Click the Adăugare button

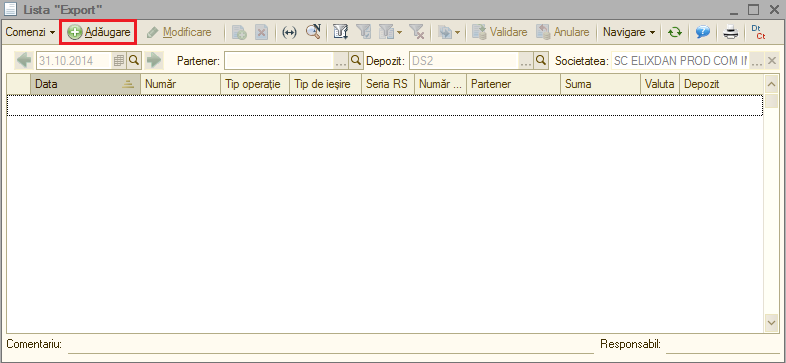point(99,32)
